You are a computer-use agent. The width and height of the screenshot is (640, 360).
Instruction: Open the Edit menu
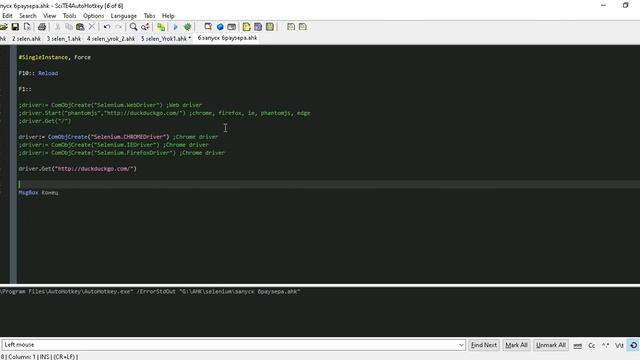(x=7, y=16)
